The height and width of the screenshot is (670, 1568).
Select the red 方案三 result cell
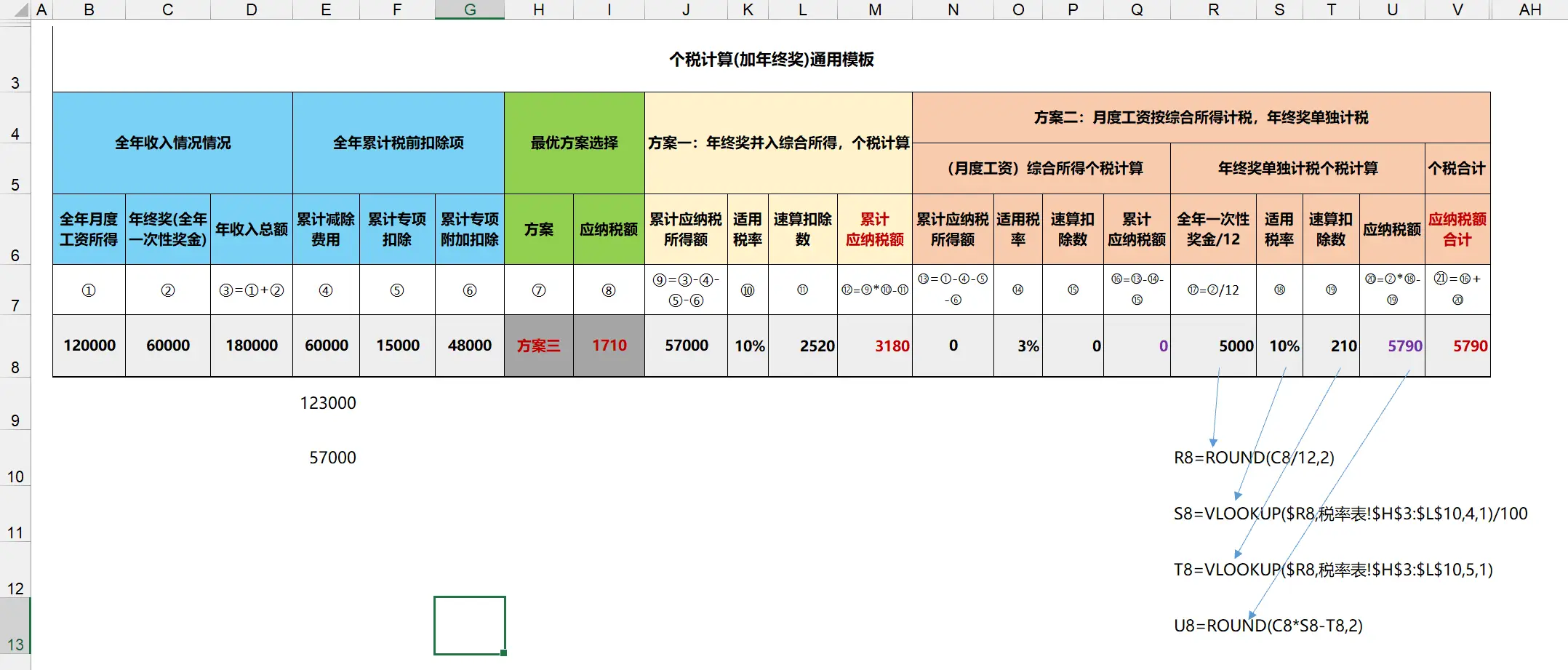[539, 346]
